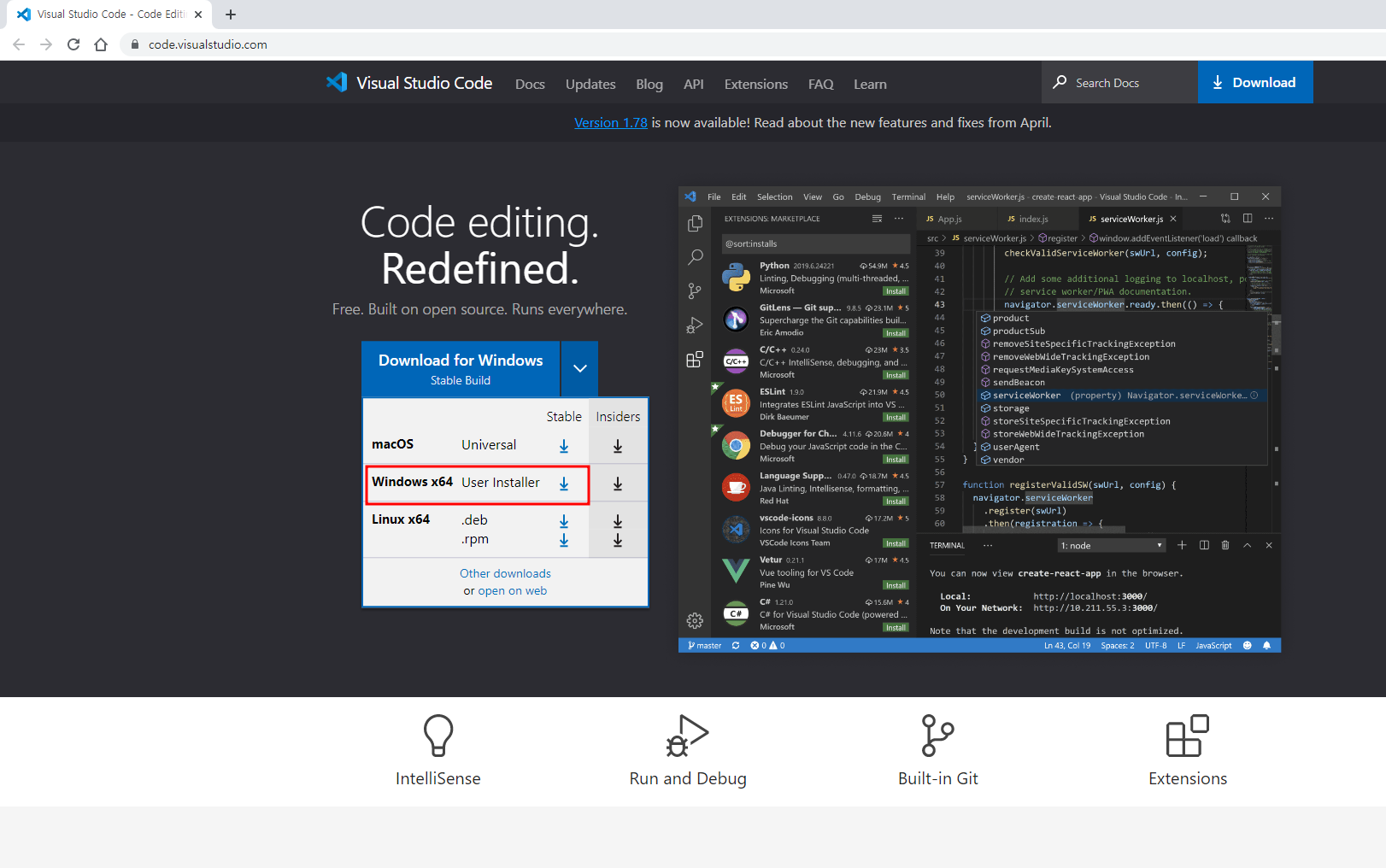The image size is (1386, 868).
Task: Click the Run and Debug label
Action: 688,778
